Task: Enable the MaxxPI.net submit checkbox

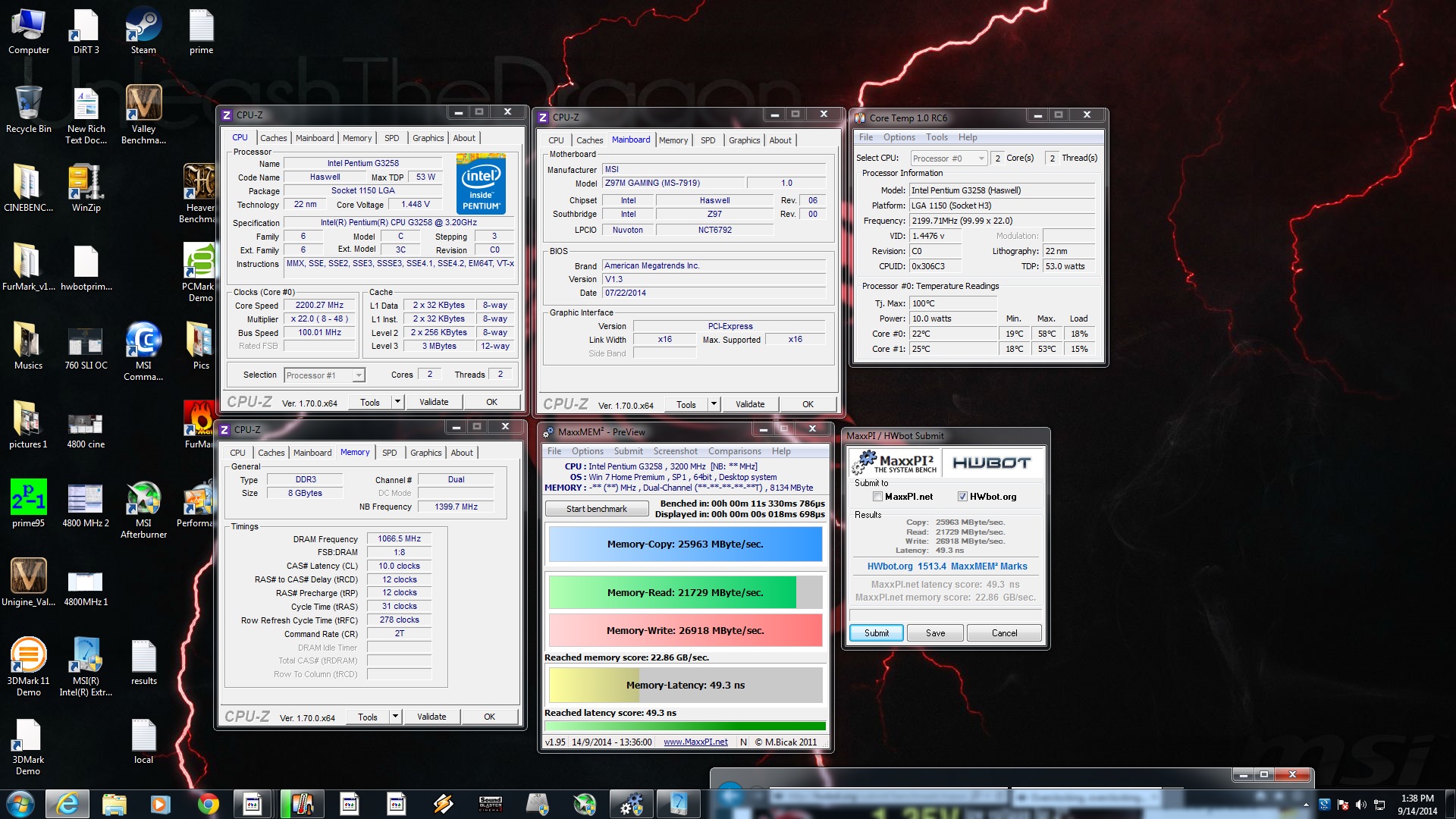Action: (x=877, y=497)
